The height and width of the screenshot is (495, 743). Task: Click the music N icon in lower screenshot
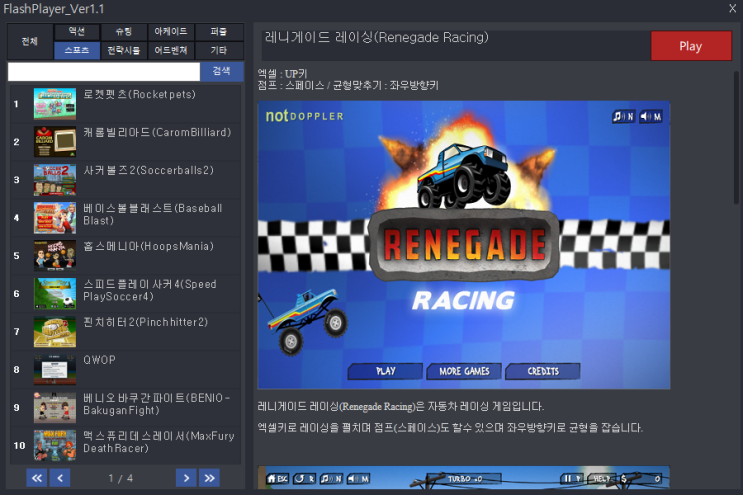coord(331,479)
